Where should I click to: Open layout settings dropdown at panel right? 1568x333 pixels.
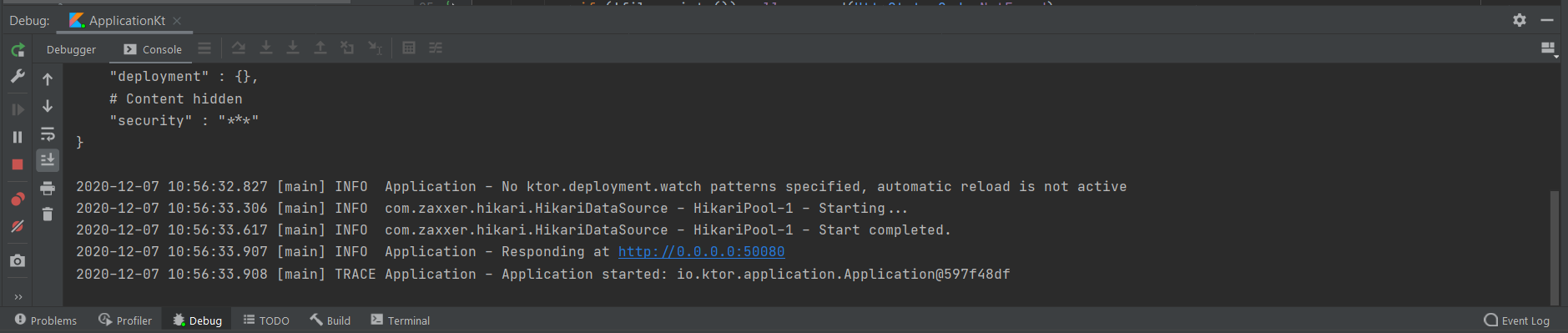[x=1549, y=50]
